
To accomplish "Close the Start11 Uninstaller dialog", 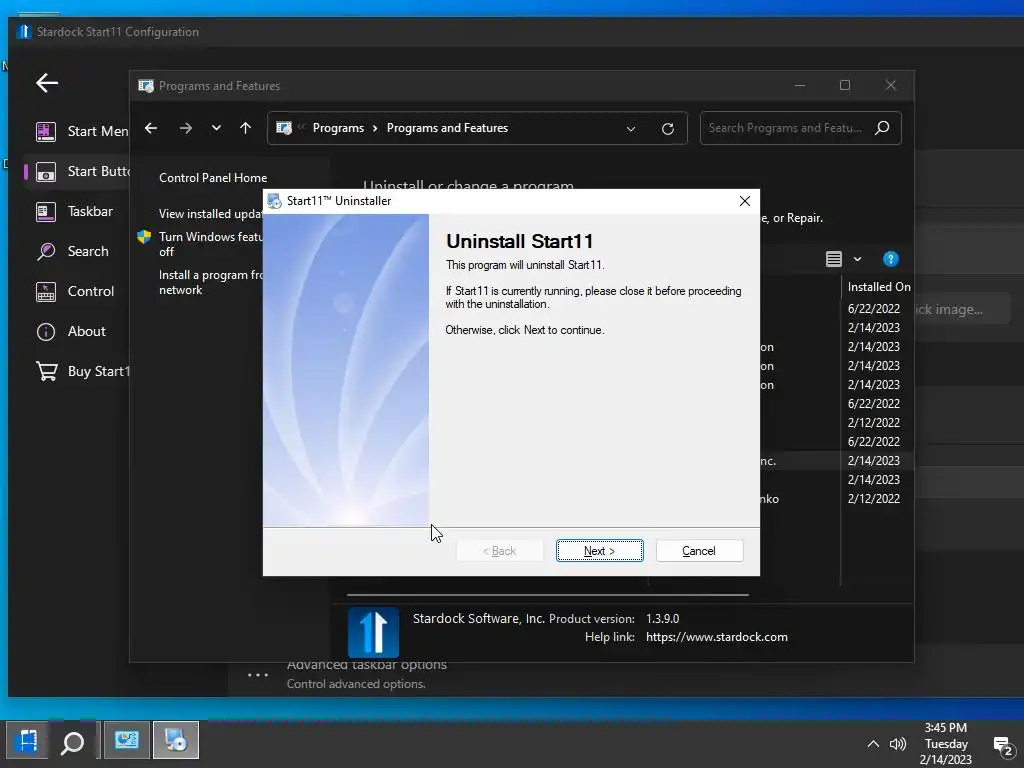I will (744, 201).
